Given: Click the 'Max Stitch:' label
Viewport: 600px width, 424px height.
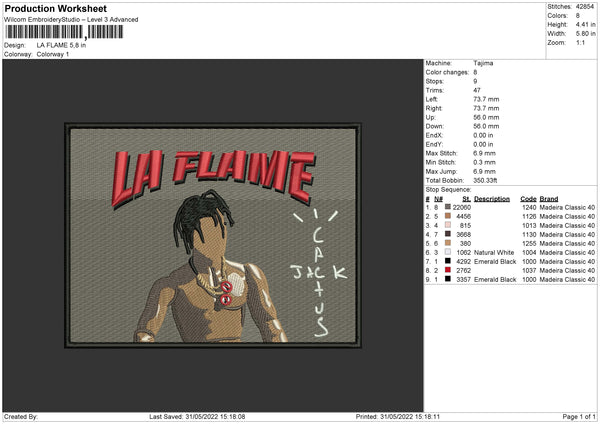Looking at the screenshot, I should pos(441,153).
